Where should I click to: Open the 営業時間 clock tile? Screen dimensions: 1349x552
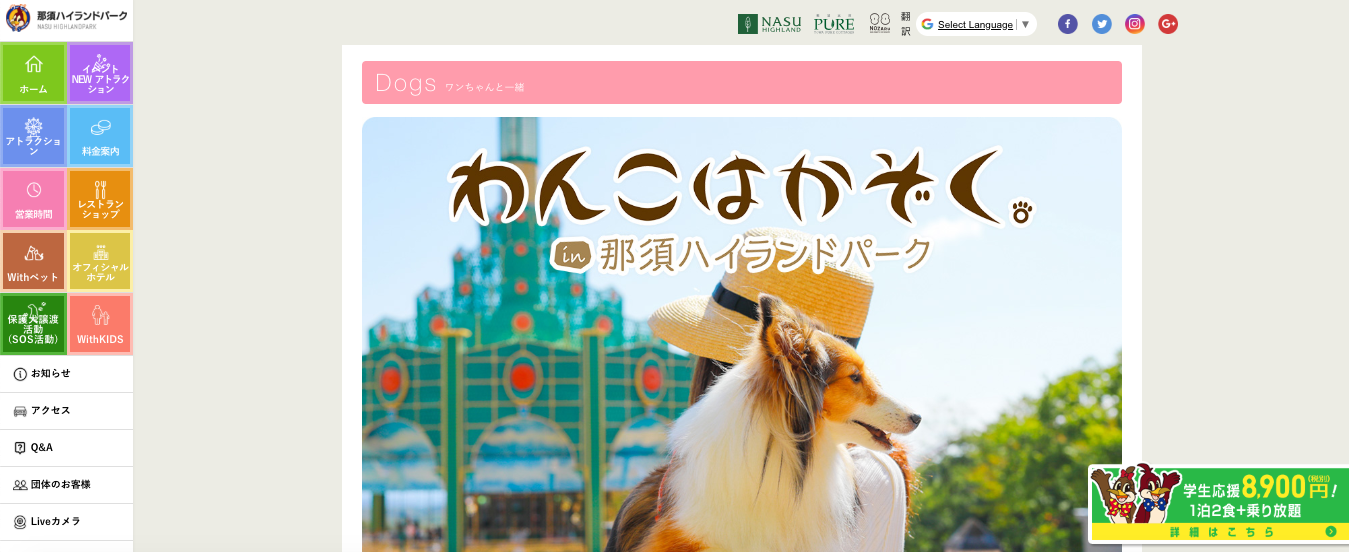pos(33,199)
